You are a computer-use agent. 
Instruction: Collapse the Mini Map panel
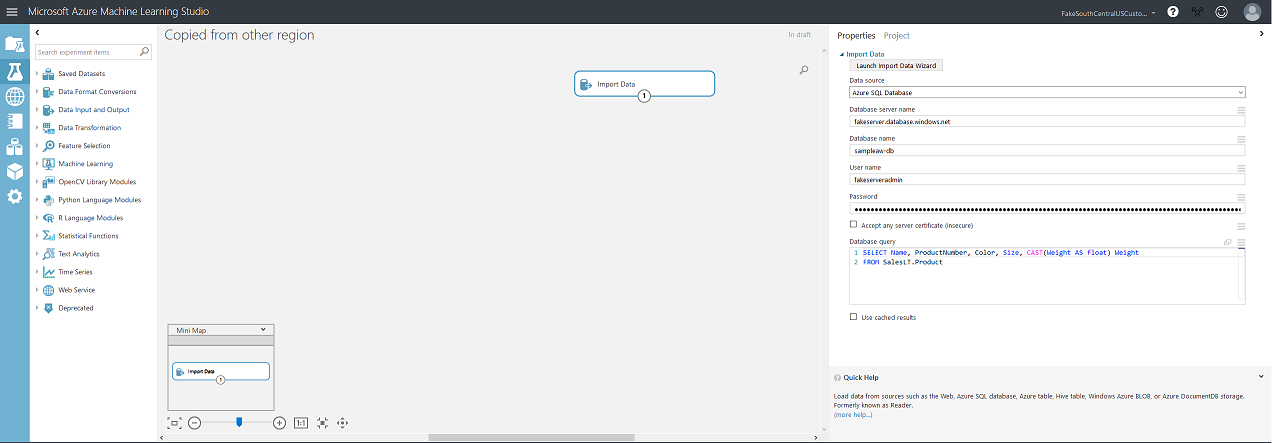click(263, 329)
